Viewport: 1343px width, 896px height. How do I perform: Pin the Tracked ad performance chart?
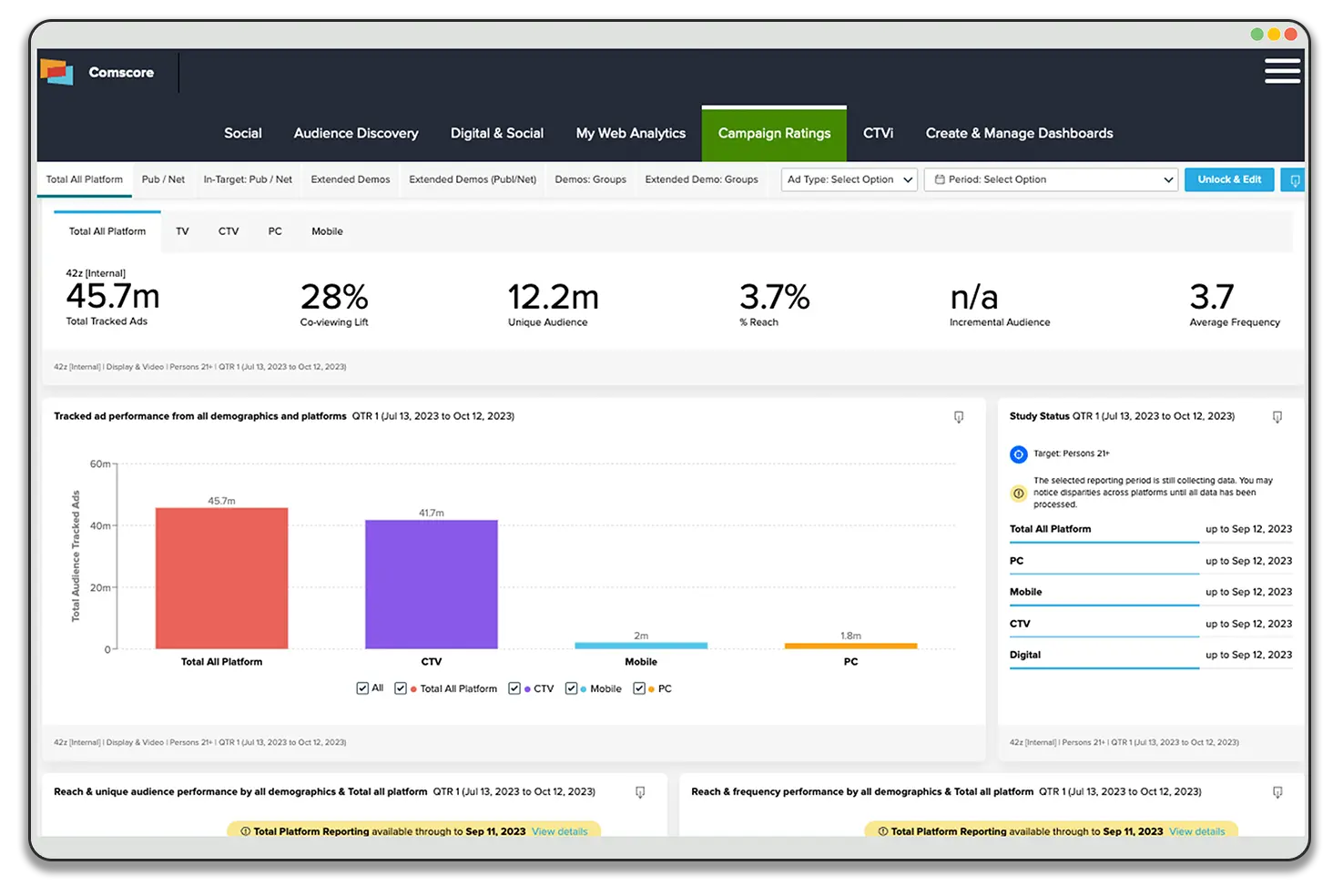(x=958, y=417)
